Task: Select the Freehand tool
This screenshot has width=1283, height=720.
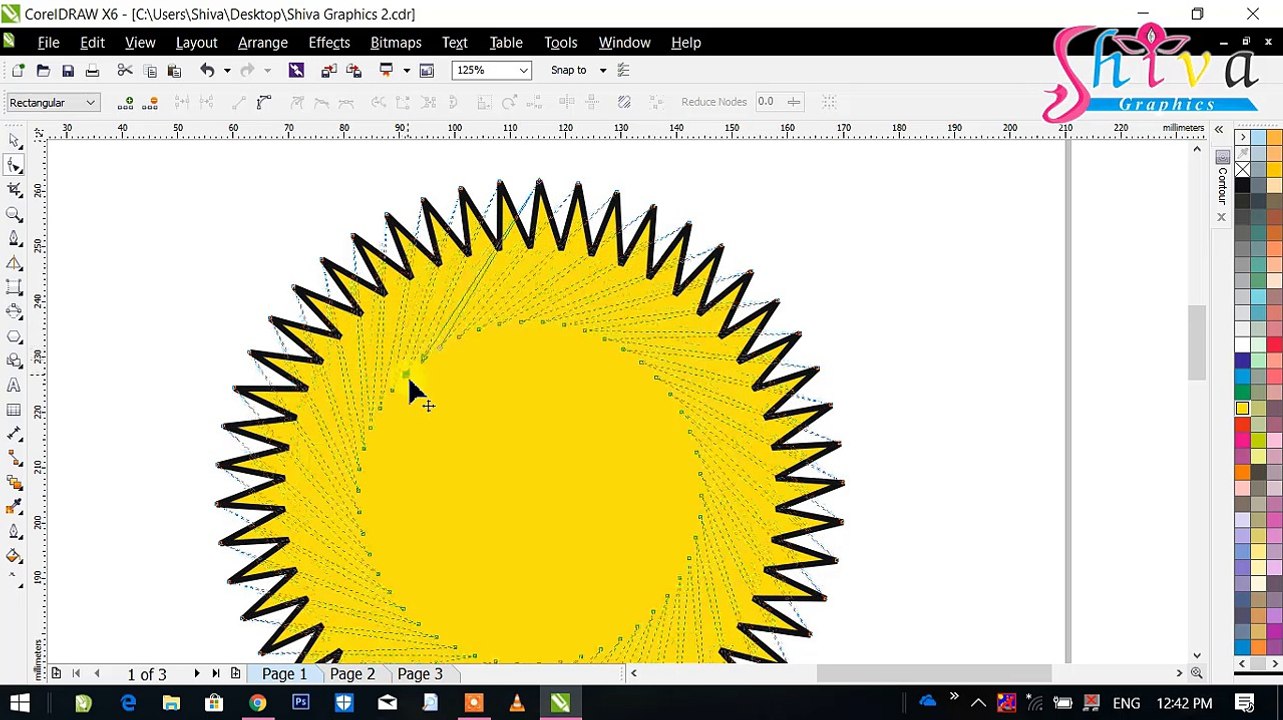Action: [14, 238]
